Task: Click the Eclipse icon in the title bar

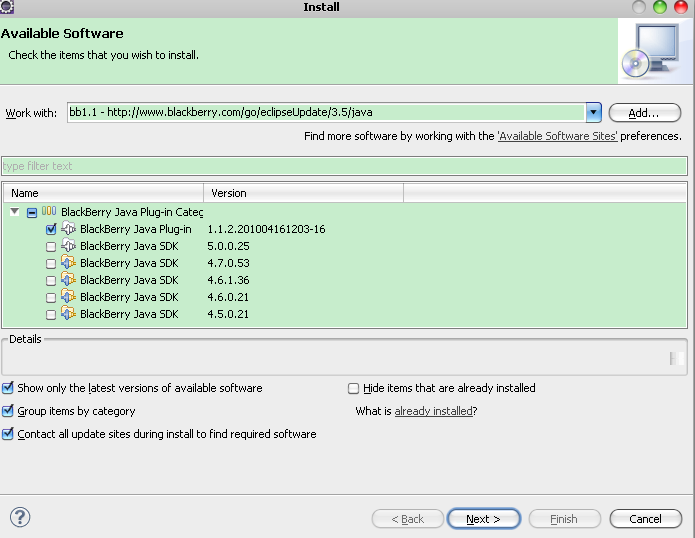Action: [7, 6]
